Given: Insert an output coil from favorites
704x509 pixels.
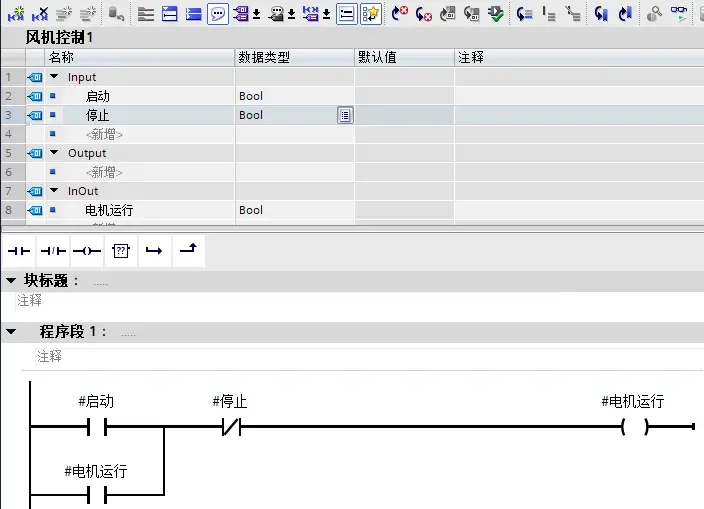Looking at the screenshot, I should tap(87, 251).
